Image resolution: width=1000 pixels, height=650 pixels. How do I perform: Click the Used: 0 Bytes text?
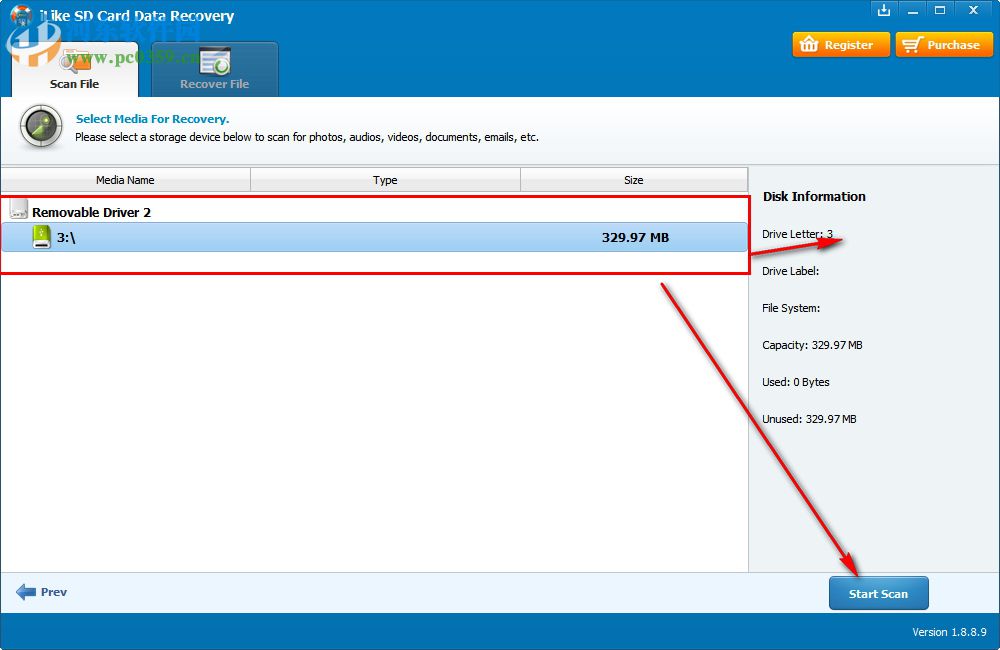pos(796,382)
